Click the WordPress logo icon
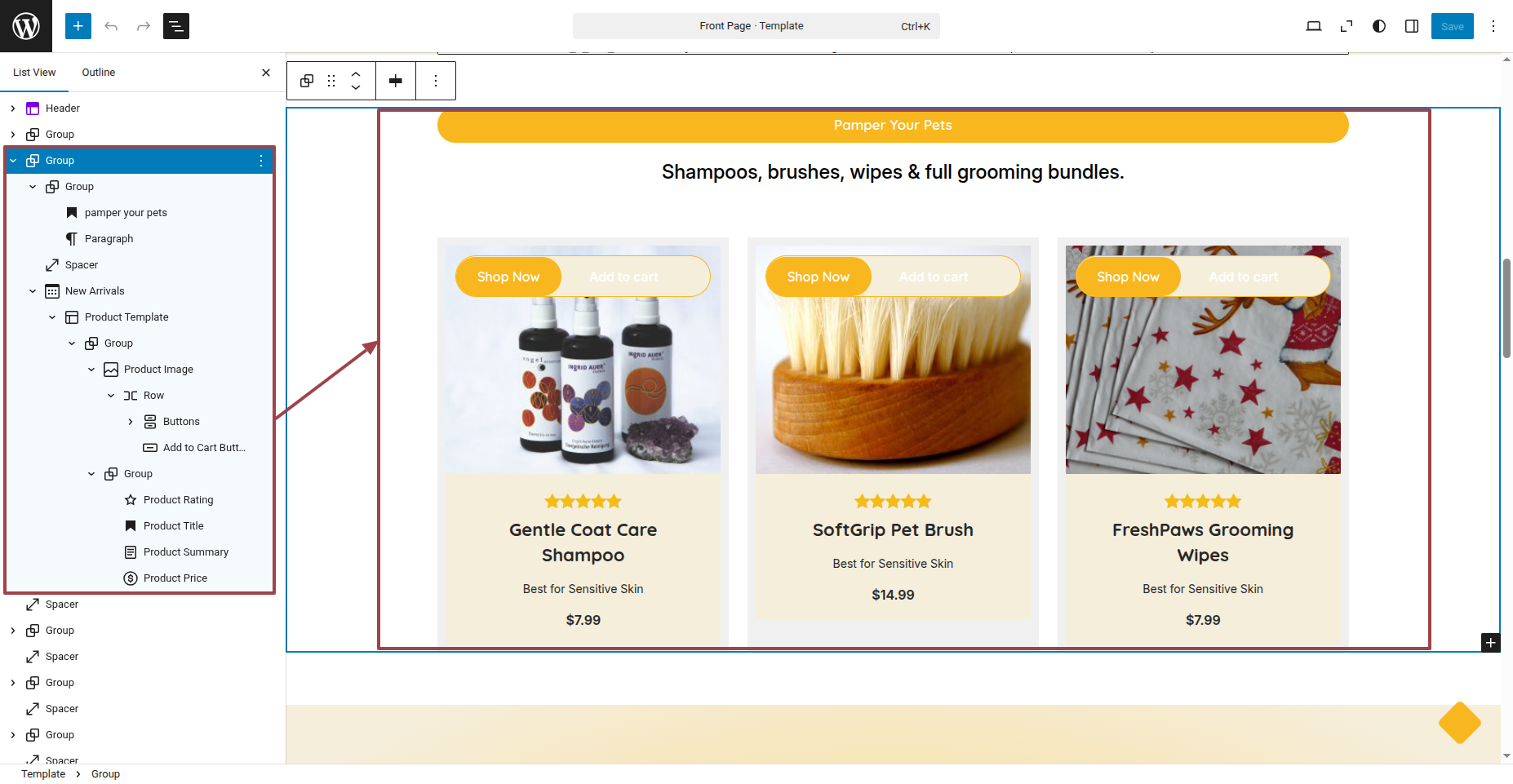The width and height of the screenshot is (1513, 784). click(x=26, y=26)
